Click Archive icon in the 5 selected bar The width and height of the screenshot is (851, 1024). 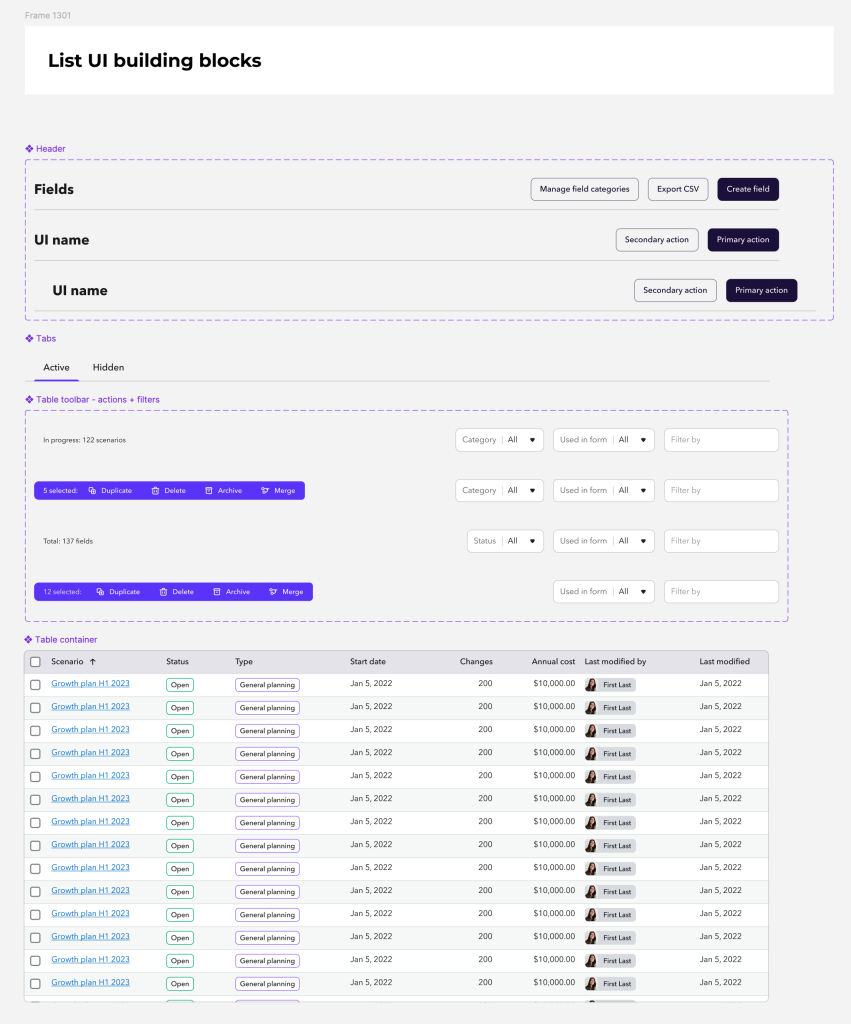209,491
